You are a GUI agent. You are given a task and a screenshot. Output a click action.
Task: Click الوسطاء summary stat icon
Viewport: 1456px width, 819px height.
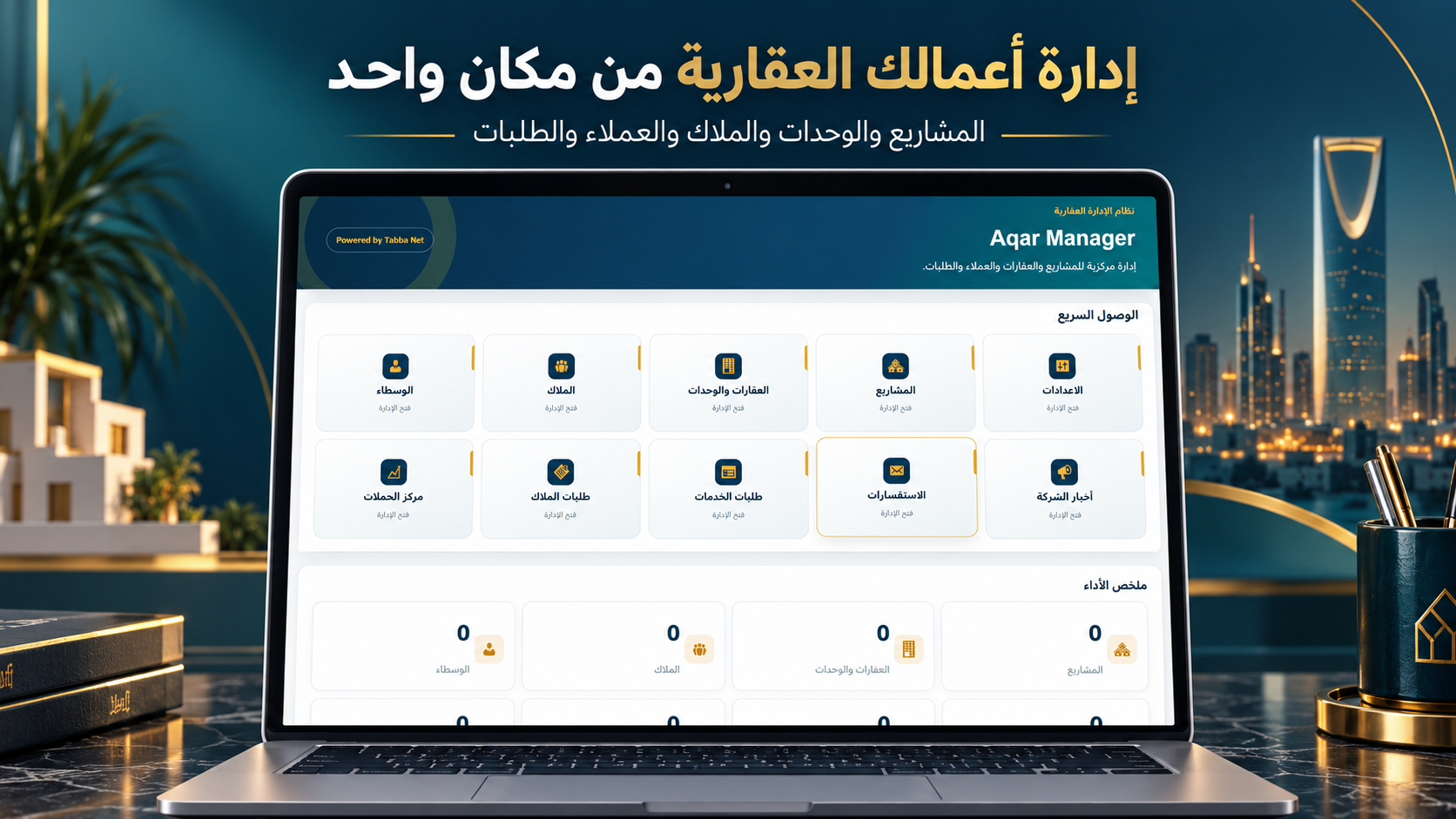coord(489,649)
